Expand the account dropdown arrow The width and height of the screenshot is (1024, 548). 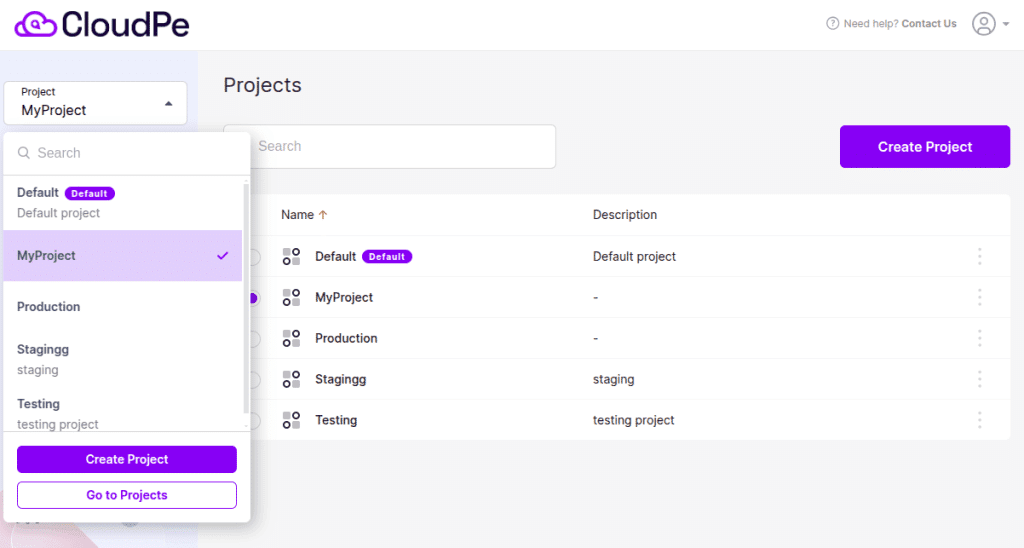pyautogui.click(x=1006, y=24)
